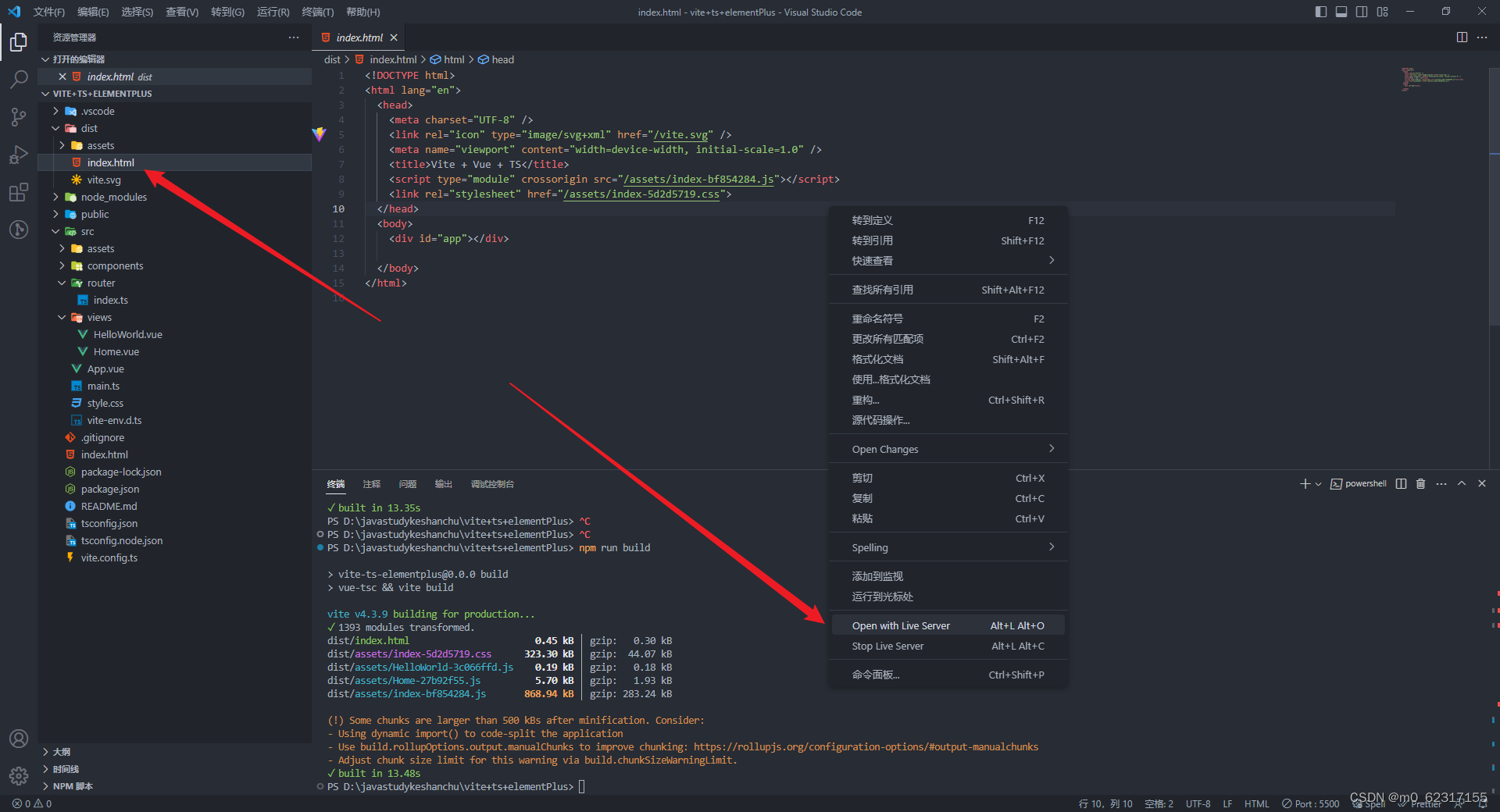This screenshot has width=1500, height=812.
Task: Open main.ts in file tree
Action: [x=103, y=386]
